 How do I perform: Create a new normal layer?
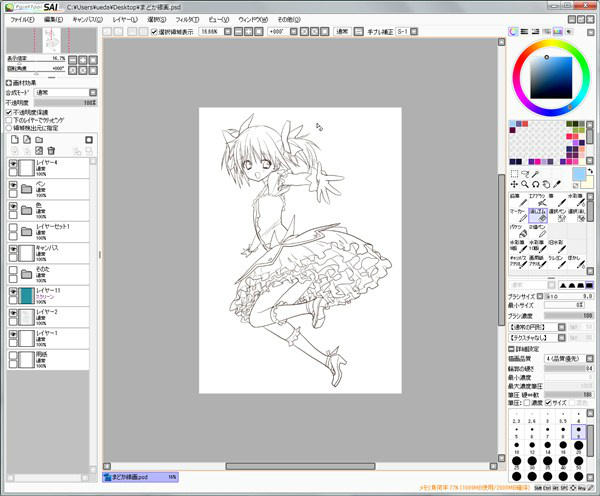15,140
